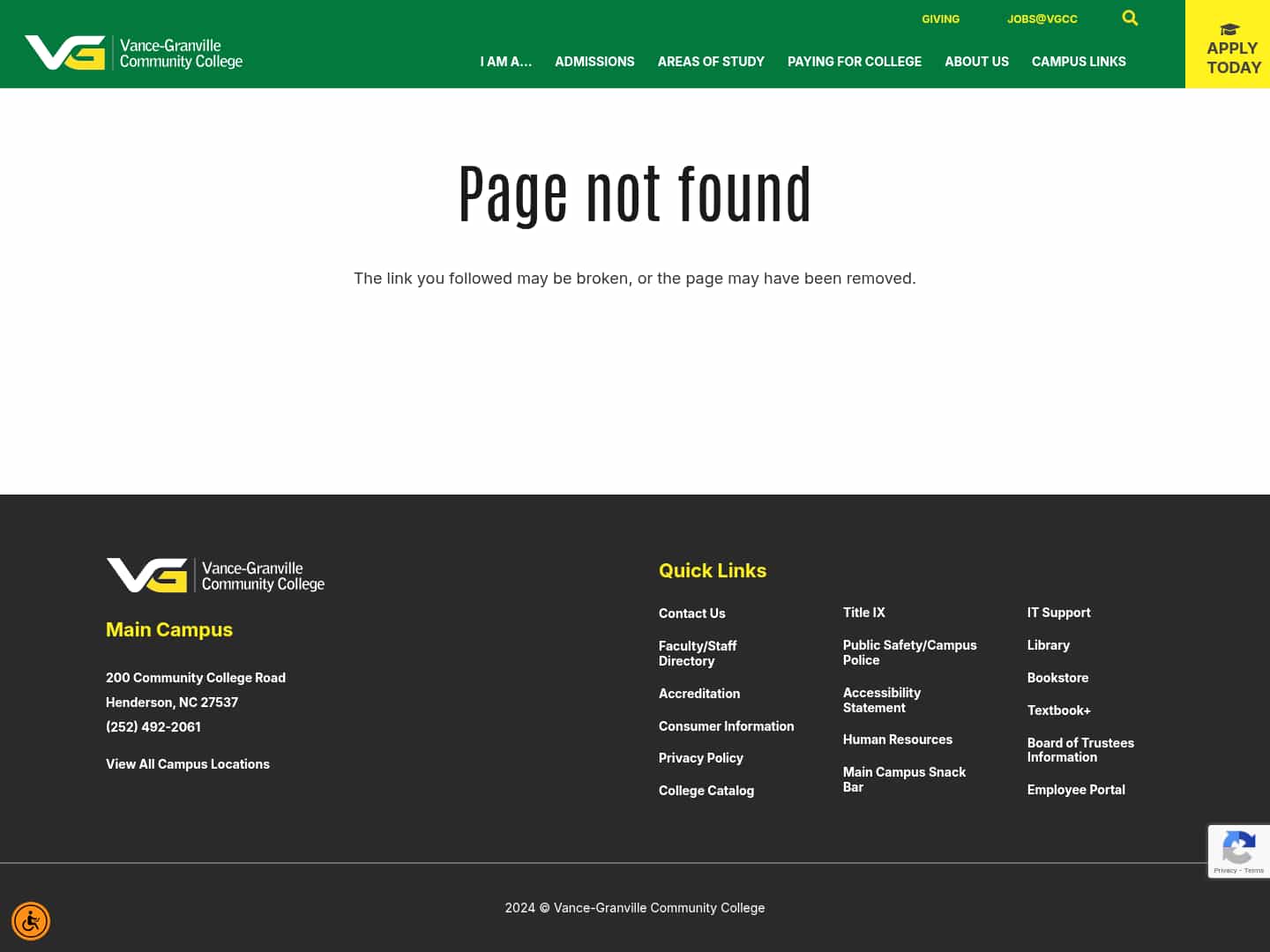Select AREAS OF STUDY in the navigation

[711, 62]
